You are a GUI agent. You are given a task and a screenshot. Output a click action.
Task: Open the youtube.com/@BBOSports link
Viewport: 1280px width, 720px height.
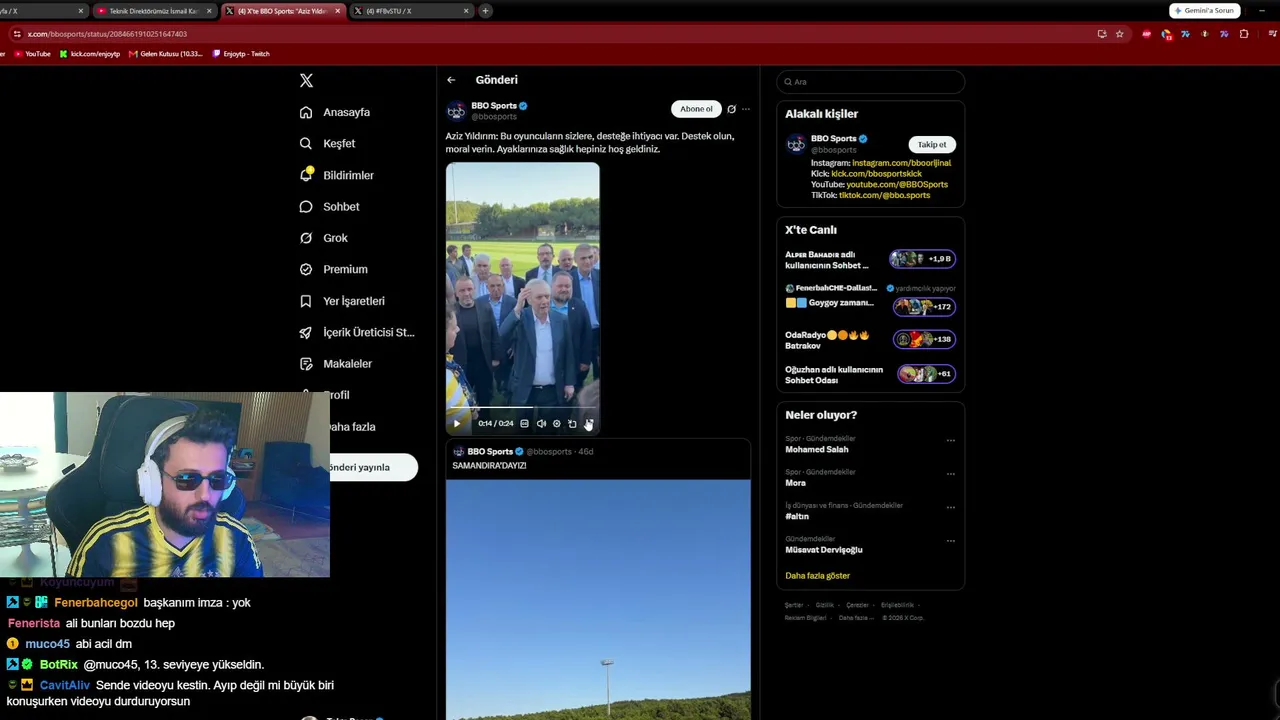[897, 185]
